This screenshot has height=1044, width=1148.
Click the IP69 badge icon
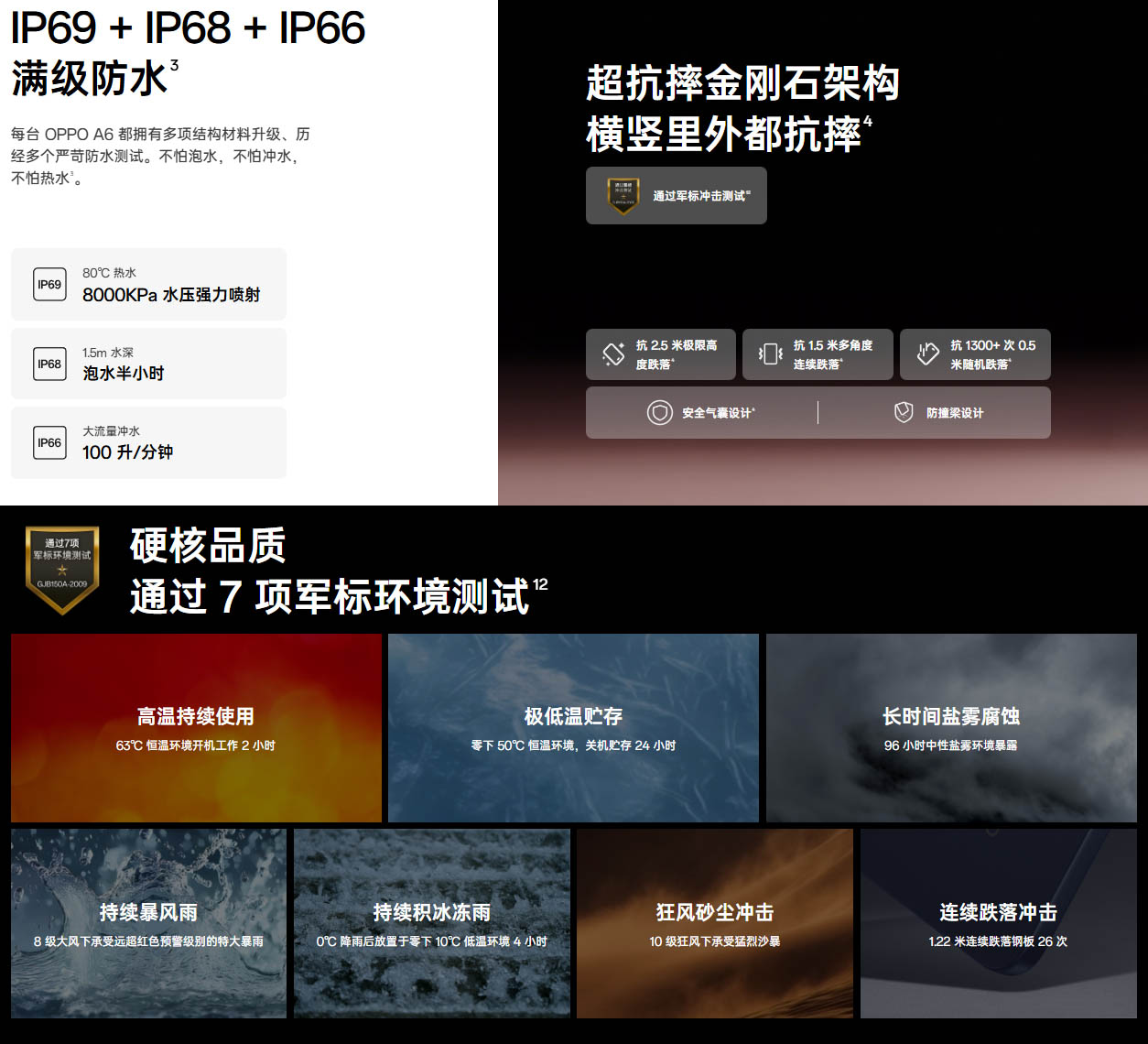click(x=49, y=285)
